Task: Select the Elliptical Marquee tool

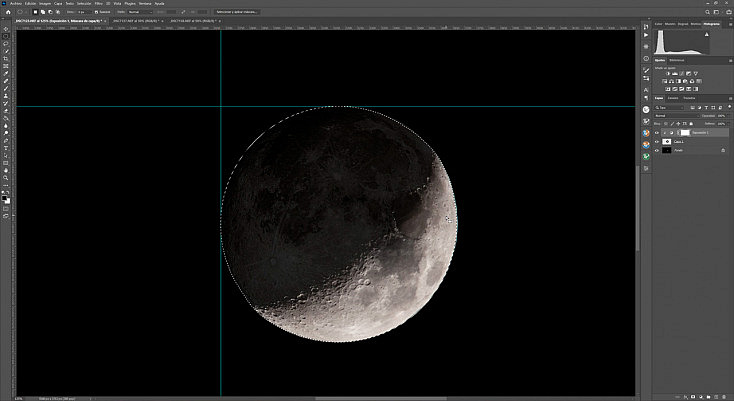Action: click(x=6, y=36)
